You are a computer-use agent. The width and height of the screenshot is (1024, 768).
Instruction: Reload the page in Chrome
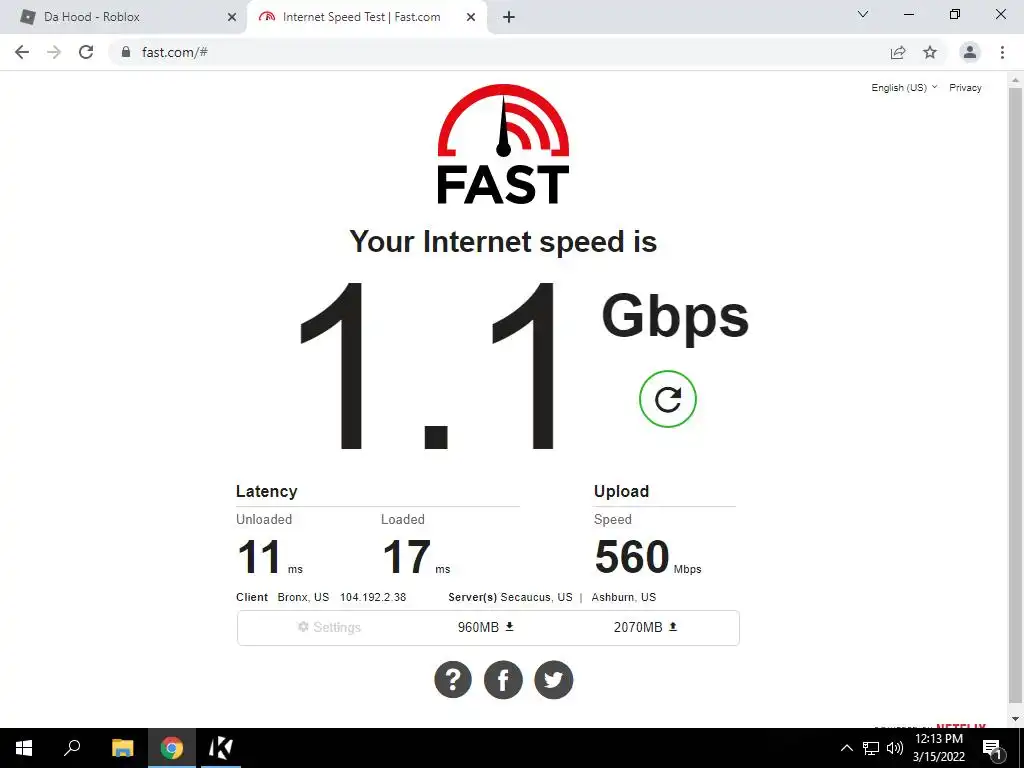(86, 52)
